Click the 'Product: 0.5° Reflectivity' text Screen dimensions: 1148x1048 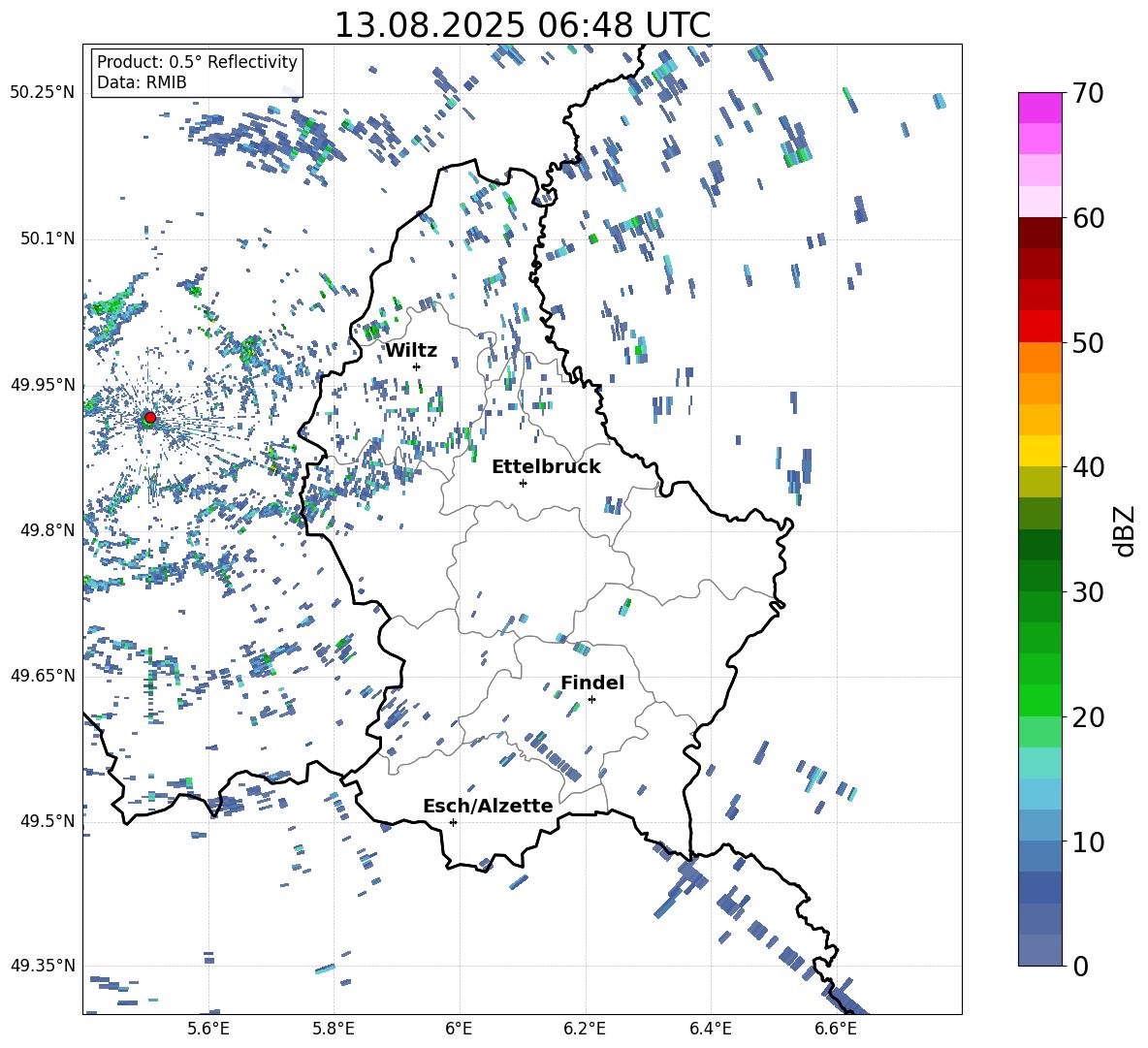coord(197,61)
